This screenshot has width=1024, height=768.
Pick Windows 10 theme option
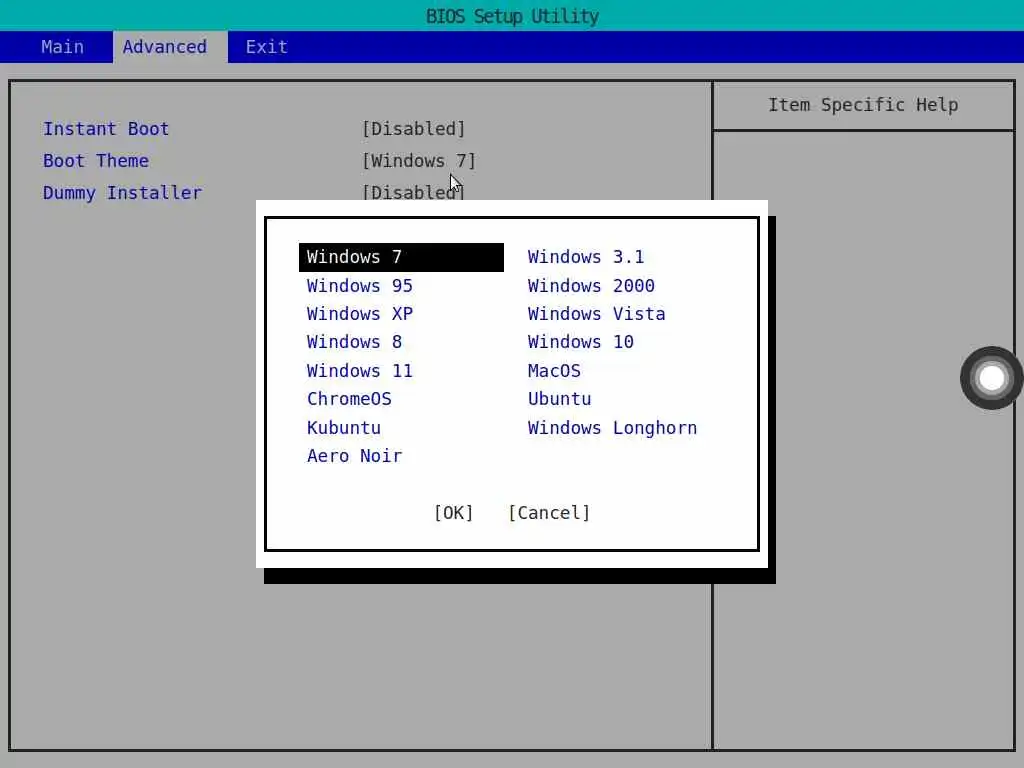click(x=581, y=342)
